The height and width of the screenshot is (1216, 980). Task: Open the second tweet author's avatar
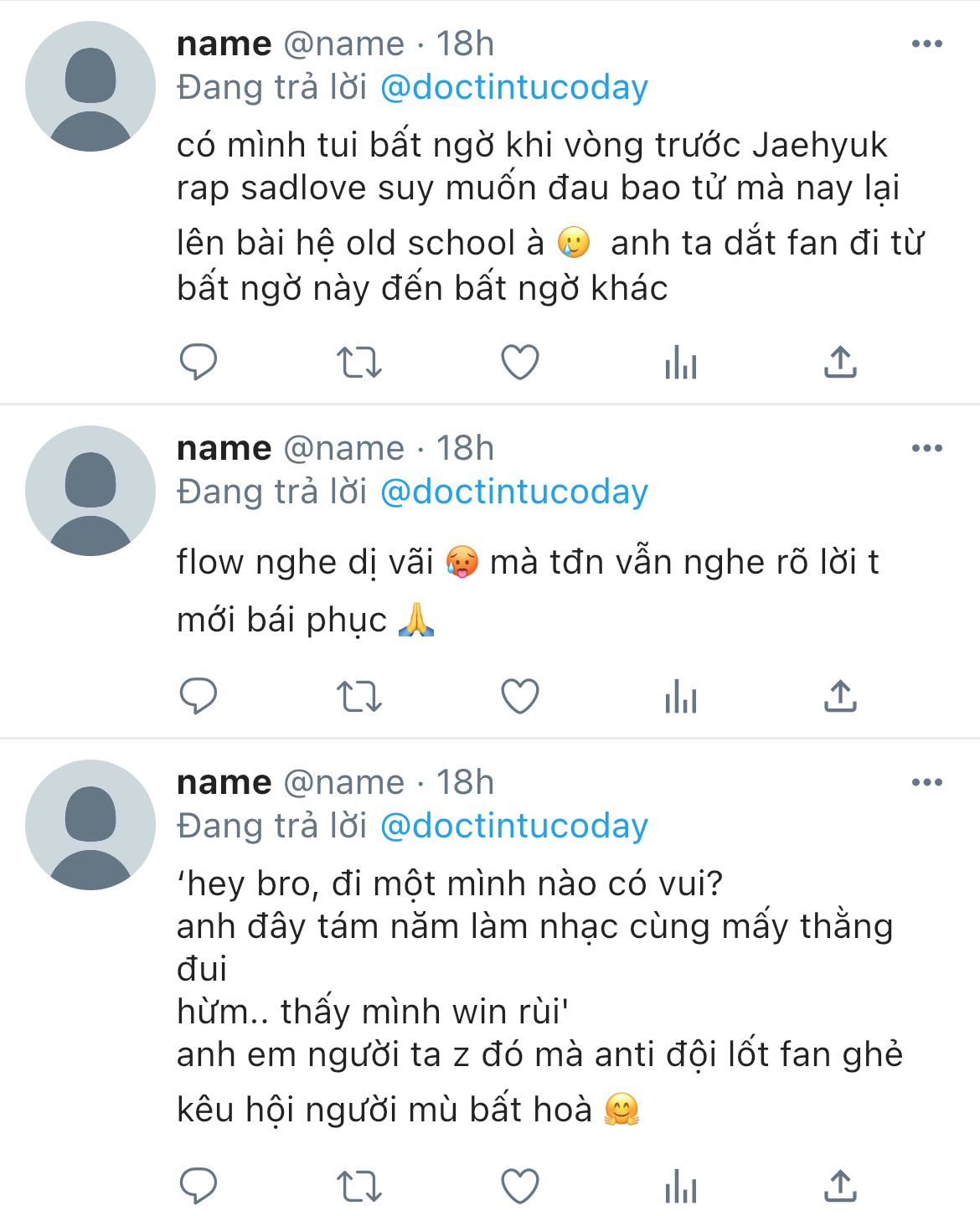pos(90,491)
